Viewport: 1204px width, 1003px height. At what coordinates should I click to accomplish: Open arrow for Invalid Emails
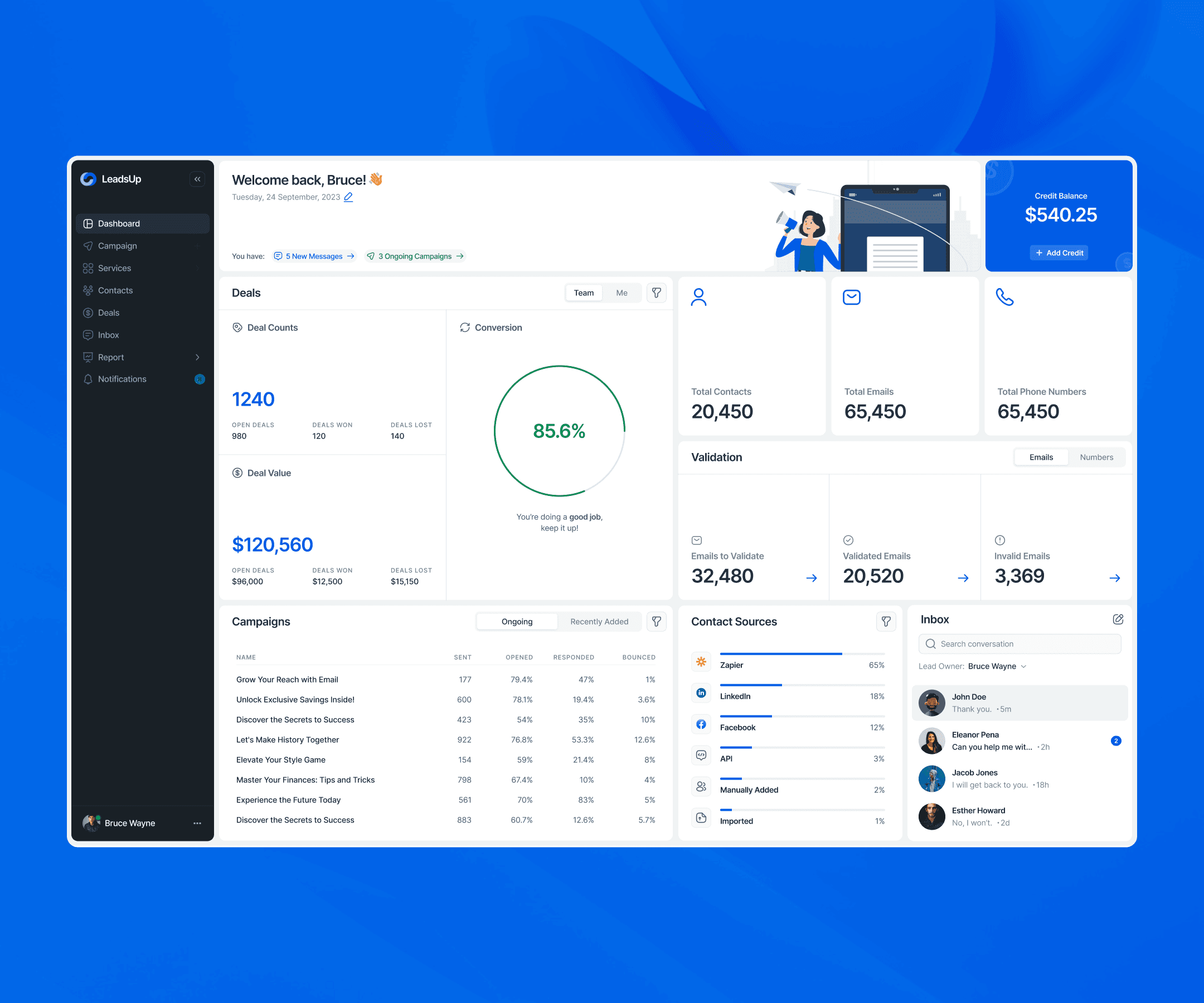click(x=1115, y=578)
